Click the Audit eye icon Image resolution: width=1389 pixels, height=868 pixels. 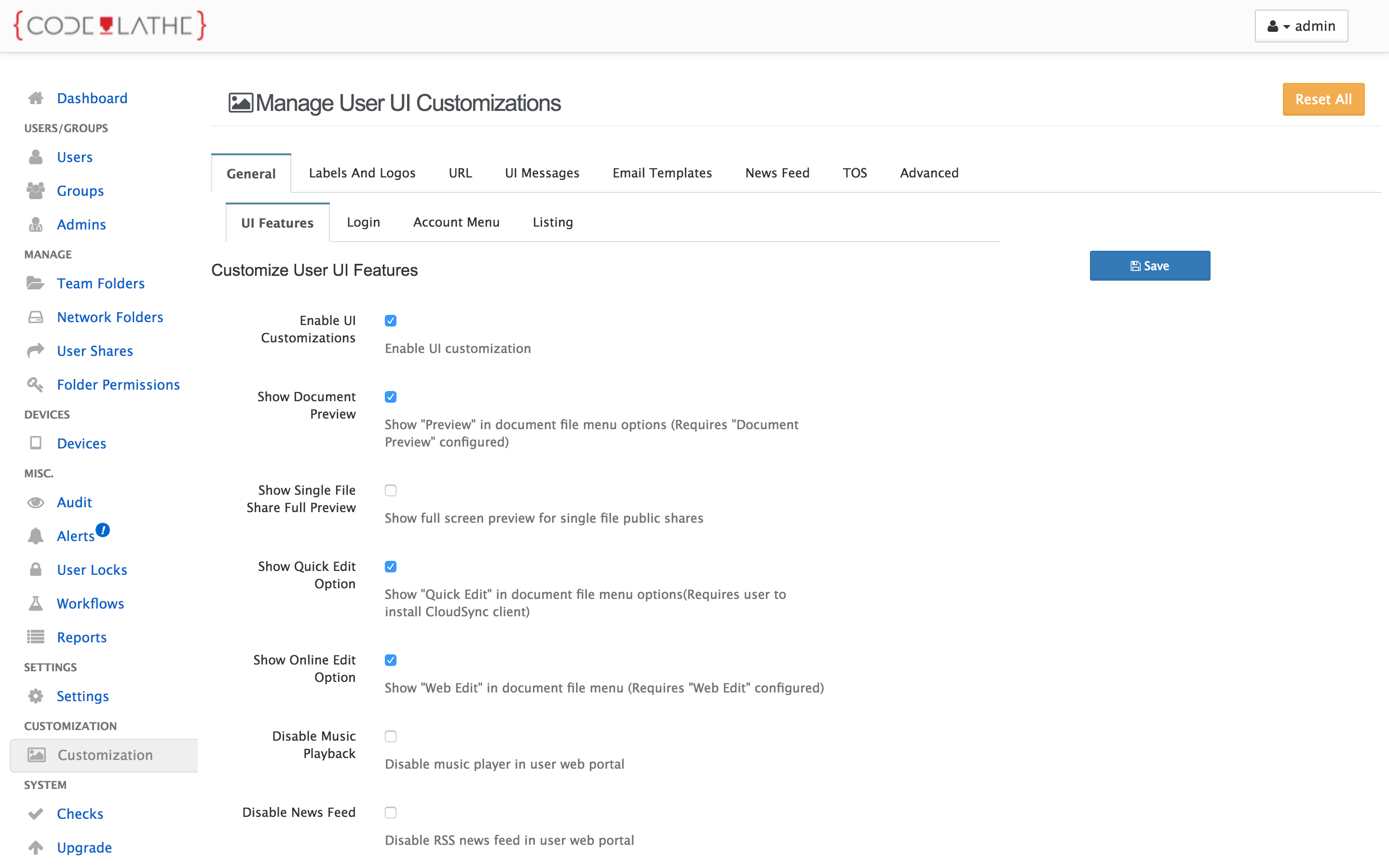click(x=36, y=502)
